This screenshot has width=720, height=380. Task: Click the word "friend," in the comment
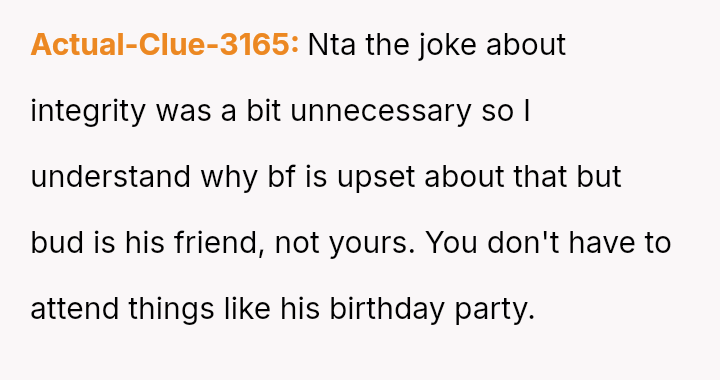pyautogui.click(x=219, y=243)
